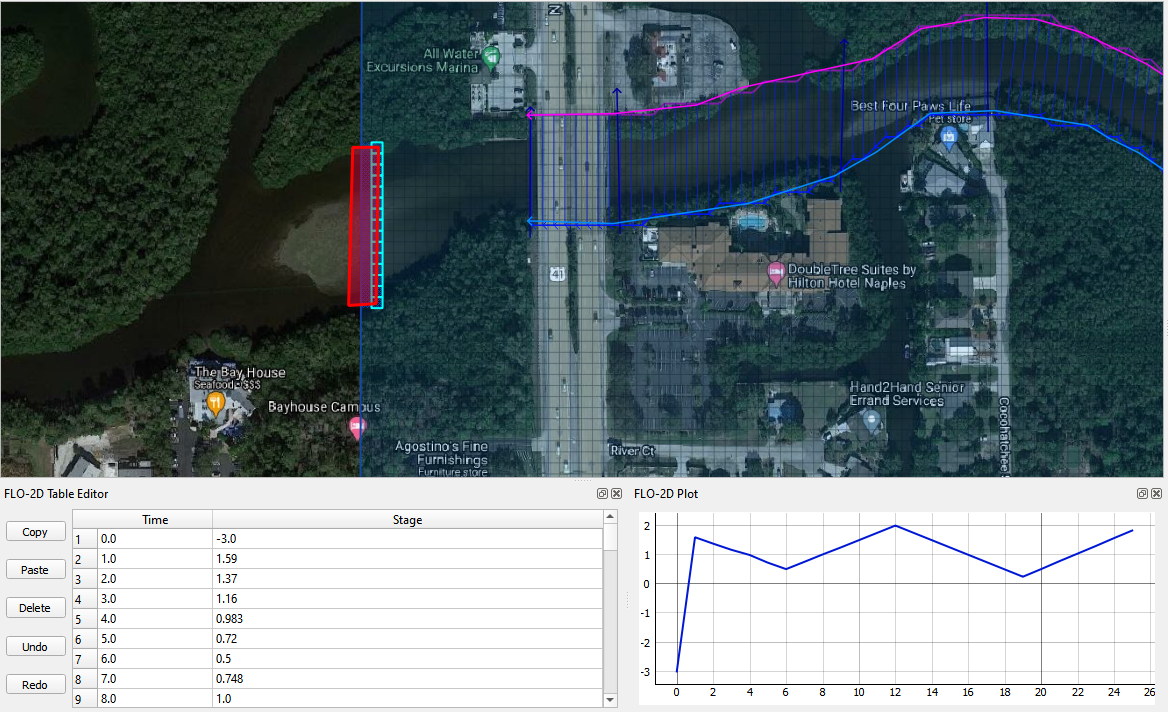1168x712 pixels.
Task: Select the Time column header
Action: [155, 520]
